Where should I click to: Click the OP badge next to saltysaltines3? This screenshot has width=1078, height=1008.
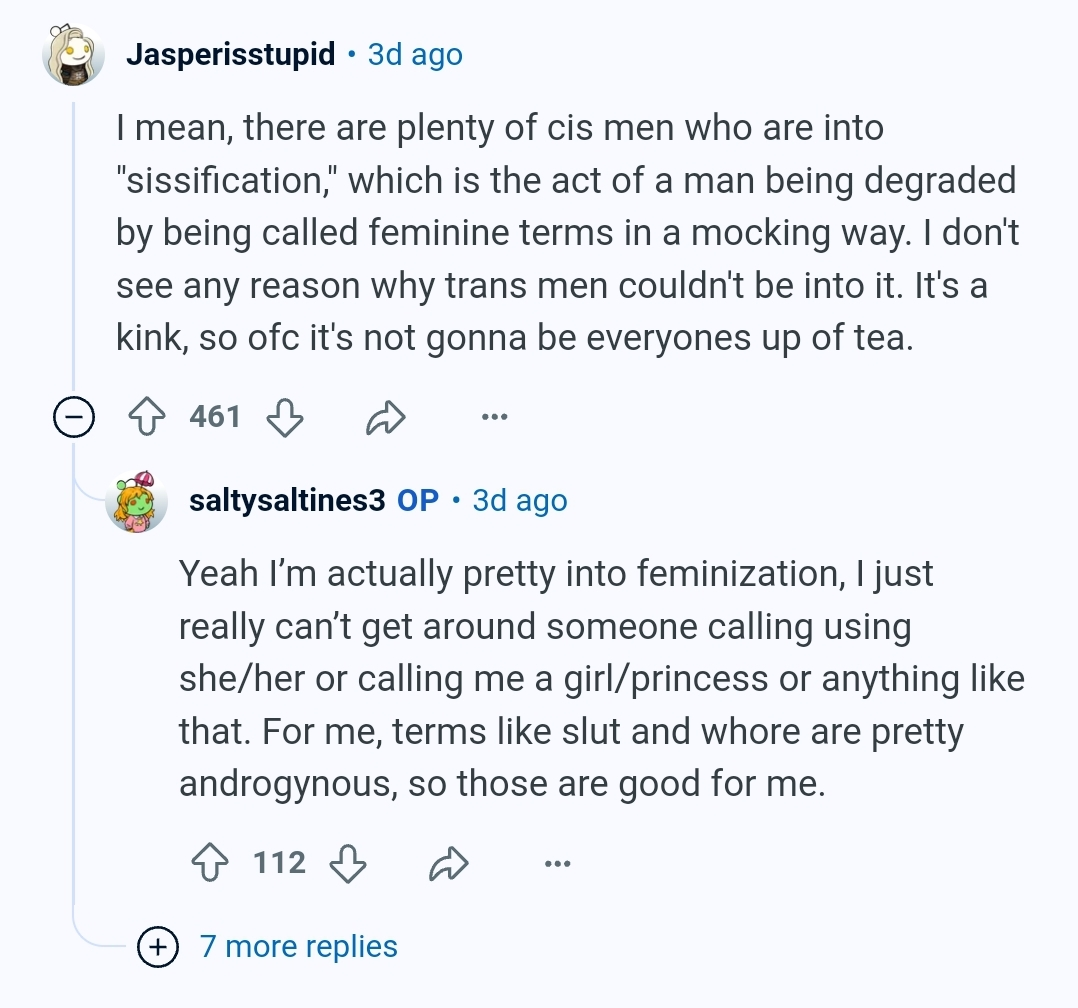[418, 501]
